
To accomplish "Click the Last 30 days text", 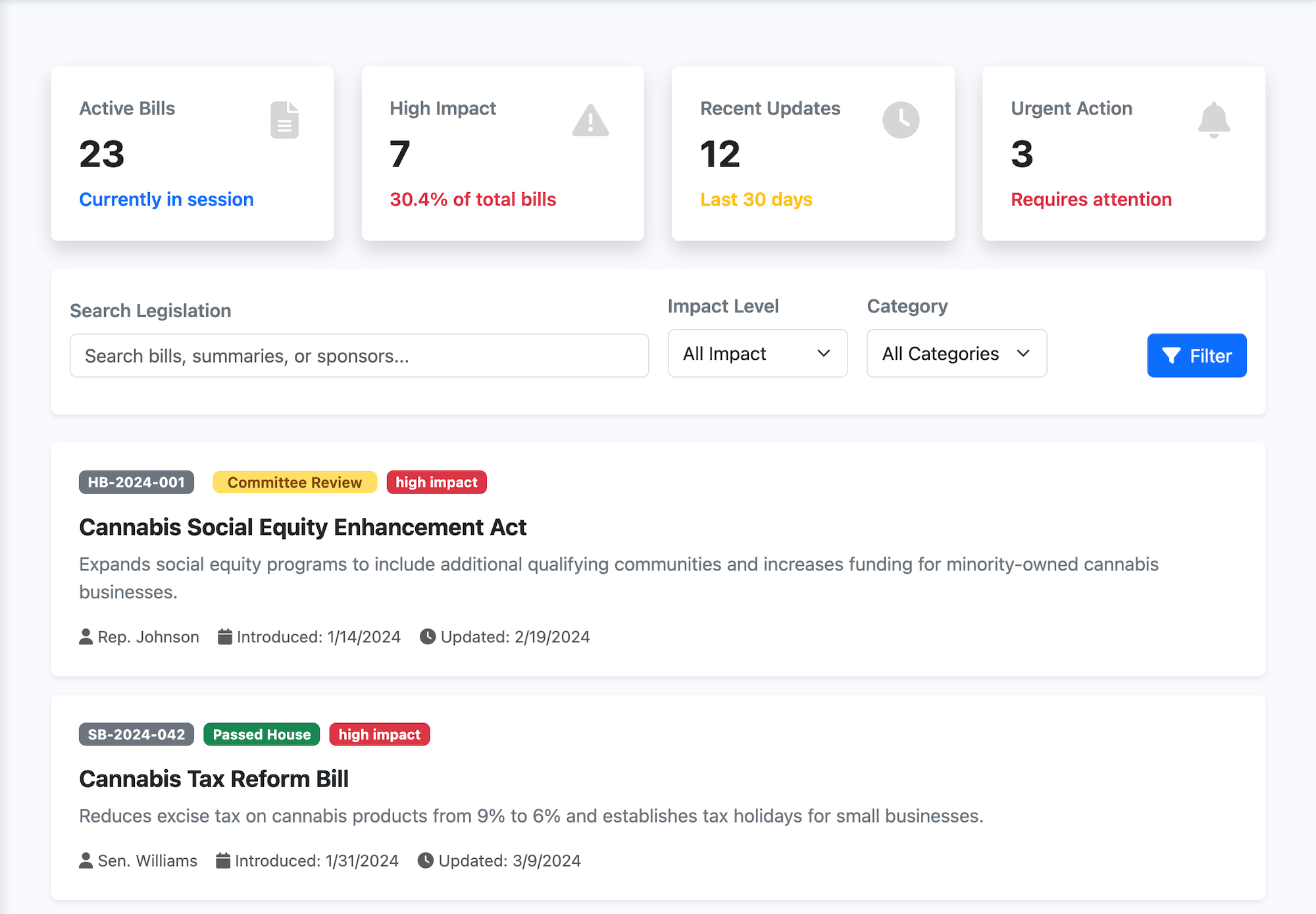I will (x=756, y=199).
